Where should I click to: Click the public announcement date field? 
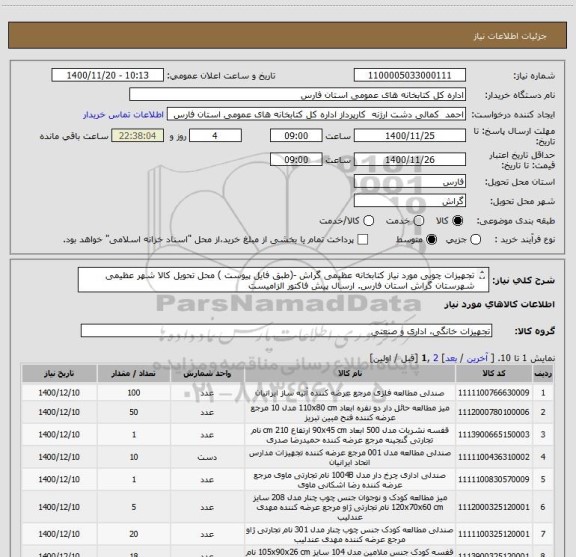pyautogui.click(x=108, y=75)
